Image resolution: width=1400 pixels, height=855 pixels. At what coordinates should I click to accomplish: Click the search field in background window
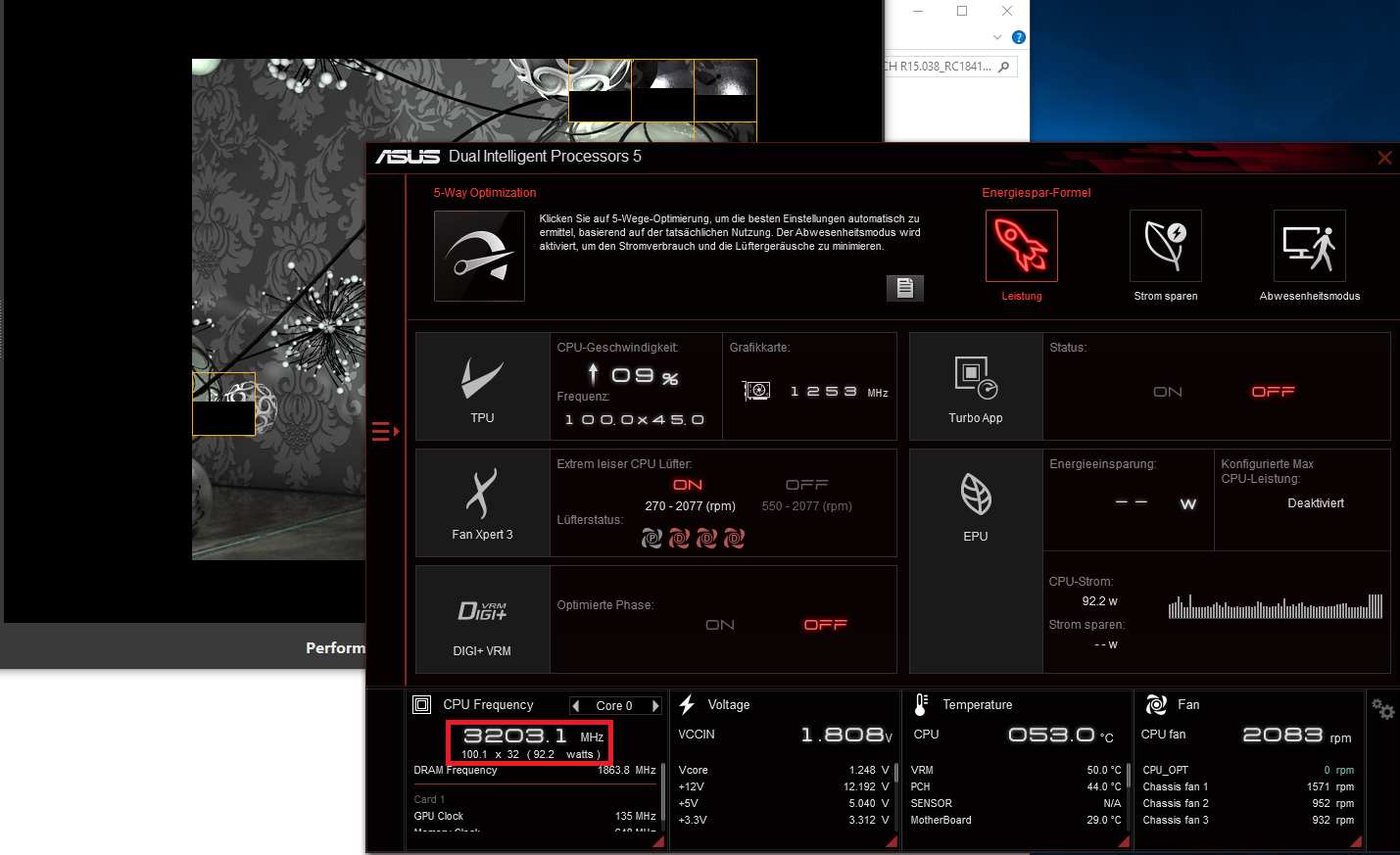950,67
